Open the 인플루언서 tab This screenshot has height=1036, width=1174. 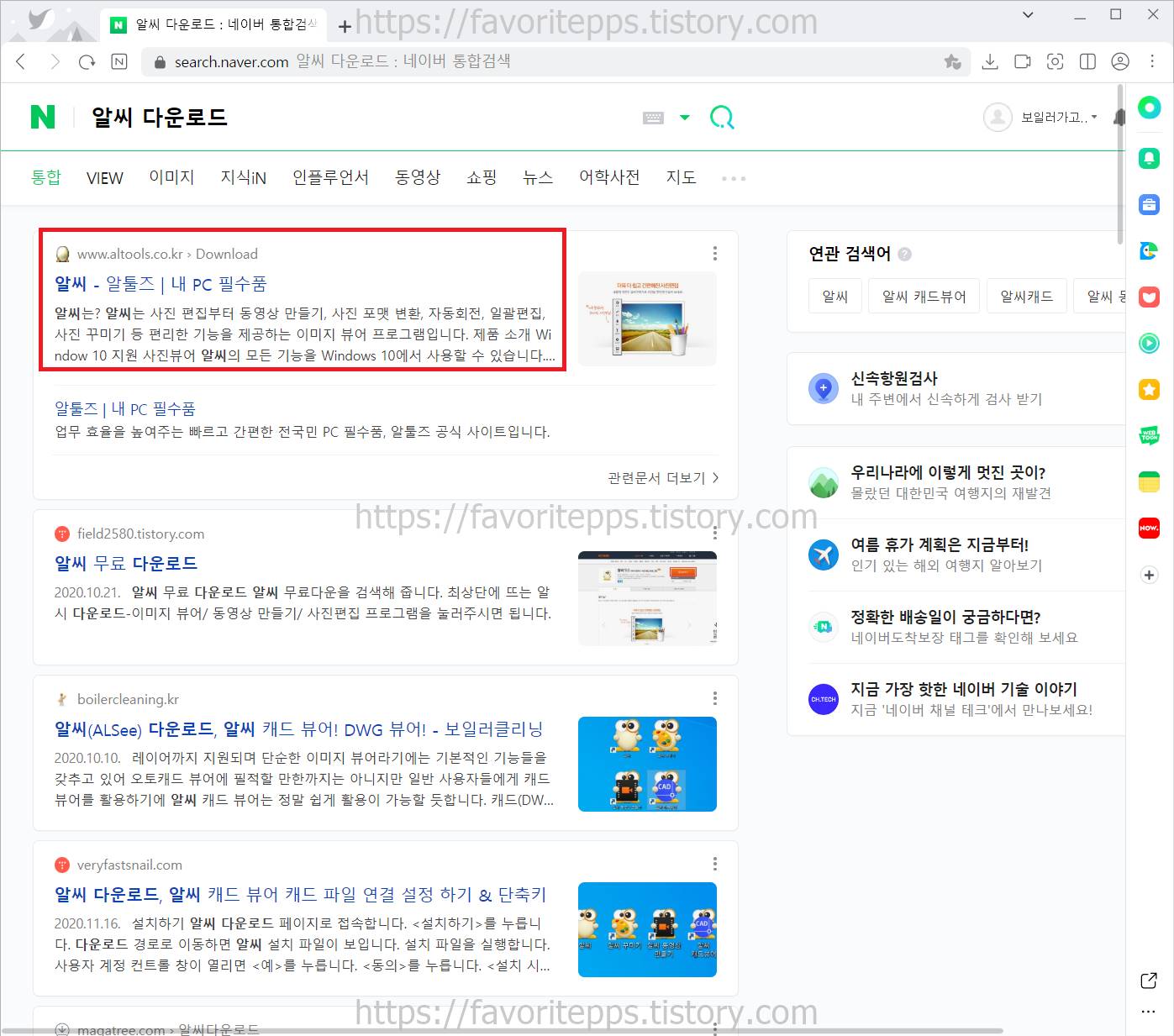tap(330, 177)
